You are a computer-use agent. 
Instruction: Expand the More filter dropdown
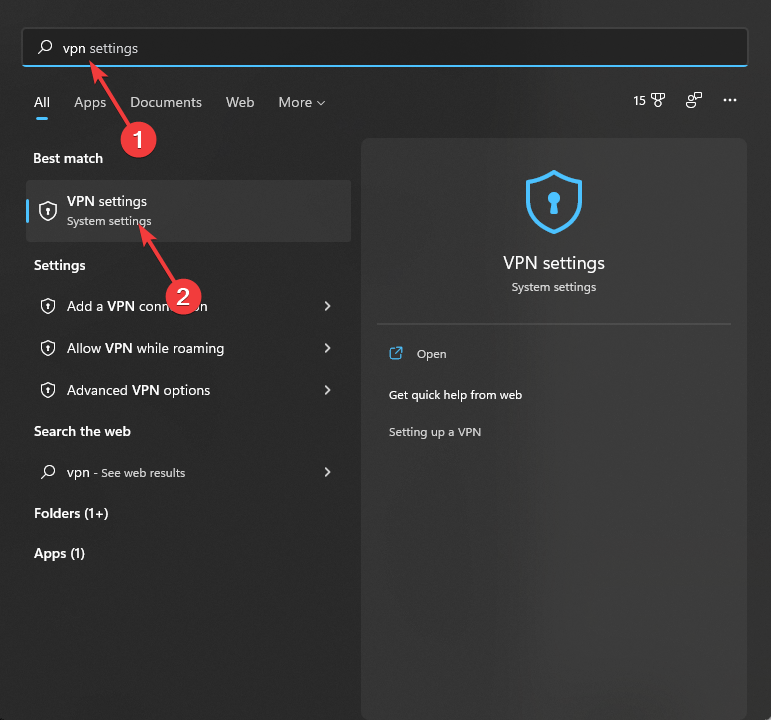click(x=301, y=102)
